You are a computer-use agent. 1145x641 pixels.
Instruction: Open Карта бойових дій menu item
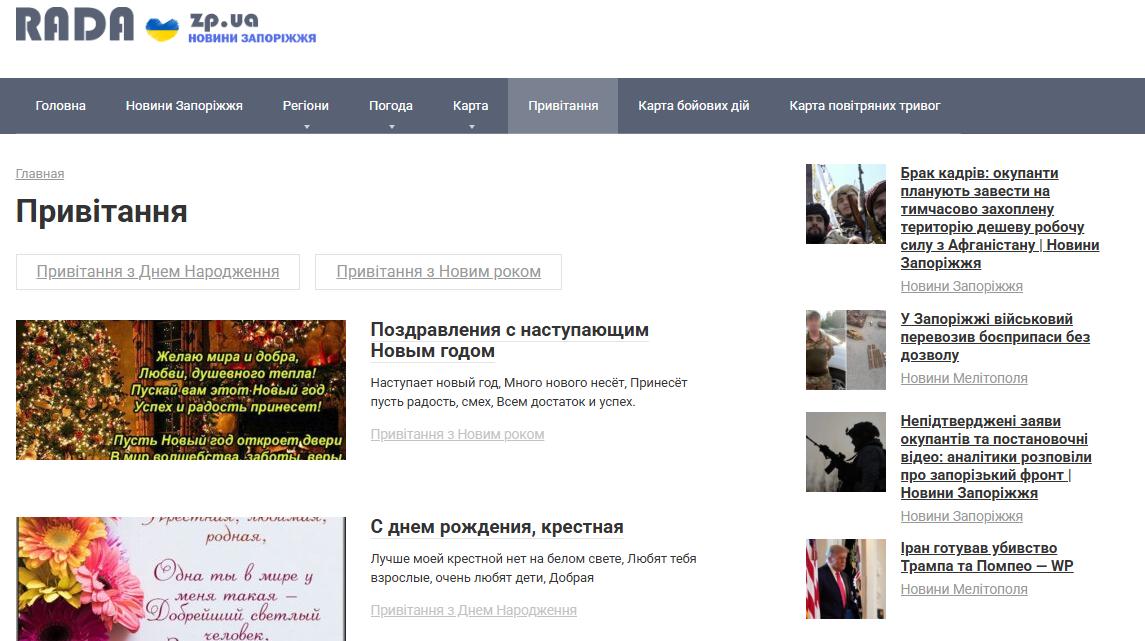pyautogui.click(x=694, y=106)
